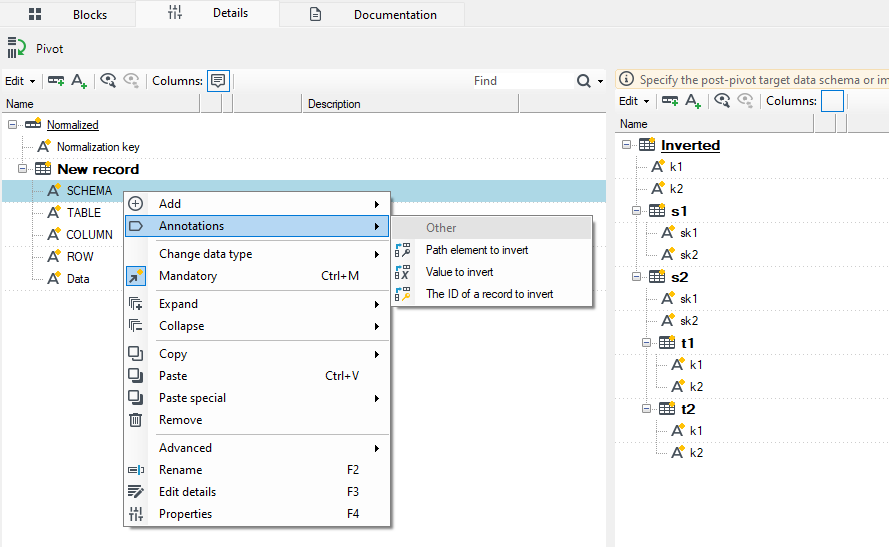Select the Inverted root item
Viewport: 889px width, 547px height.
pos(690,145)
